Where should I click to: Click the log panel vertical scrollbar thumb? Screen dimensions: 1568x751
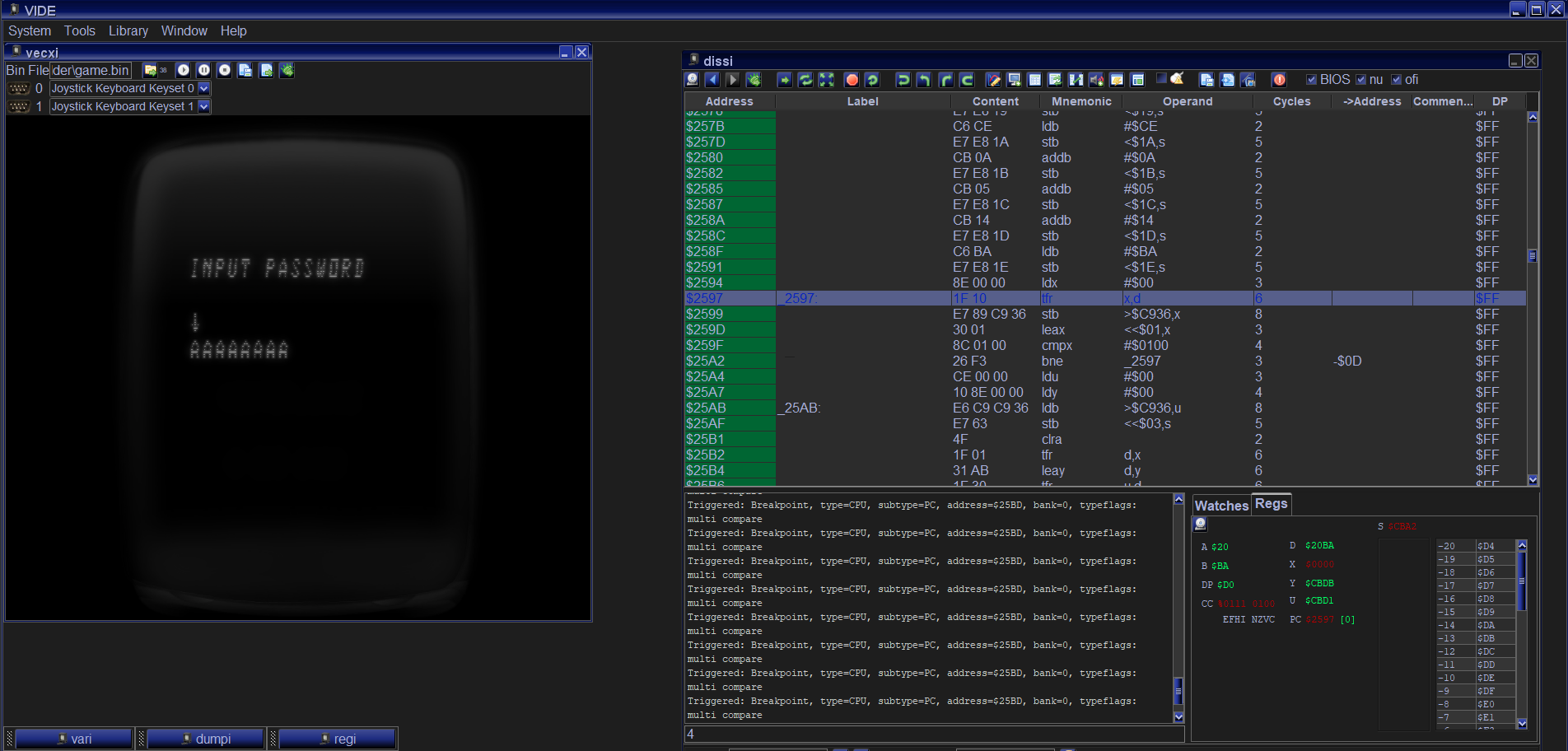1178,691
